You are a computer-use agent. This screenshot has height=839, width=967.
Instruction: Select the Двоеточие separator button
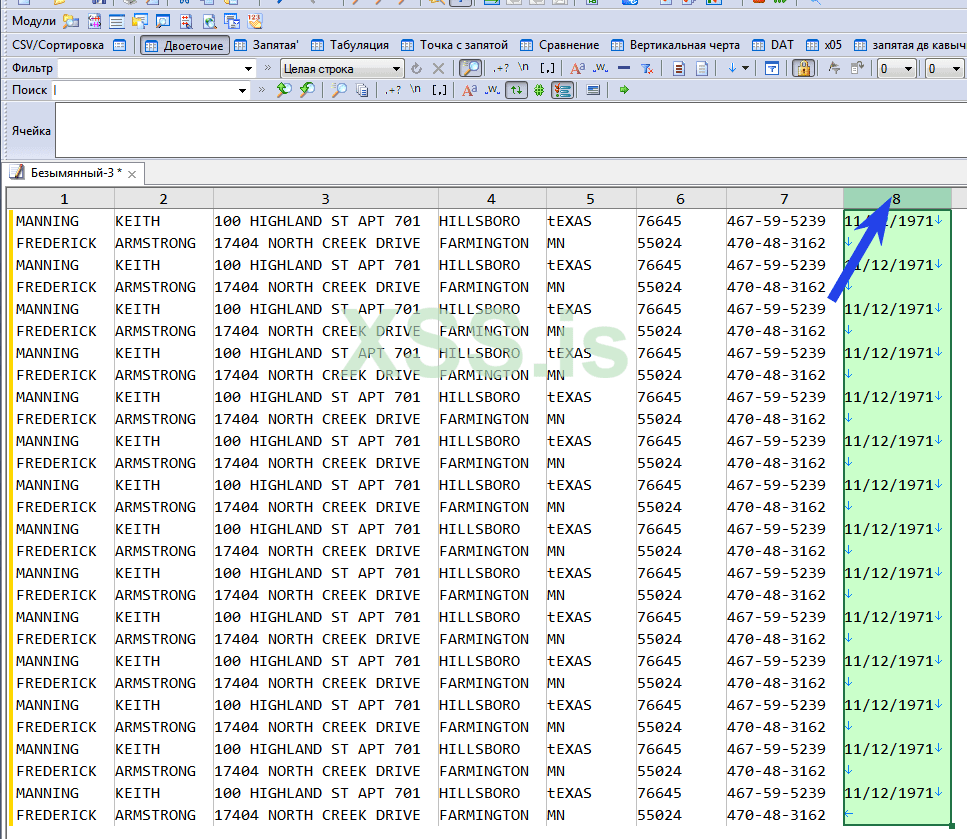(x=184, y=45)
